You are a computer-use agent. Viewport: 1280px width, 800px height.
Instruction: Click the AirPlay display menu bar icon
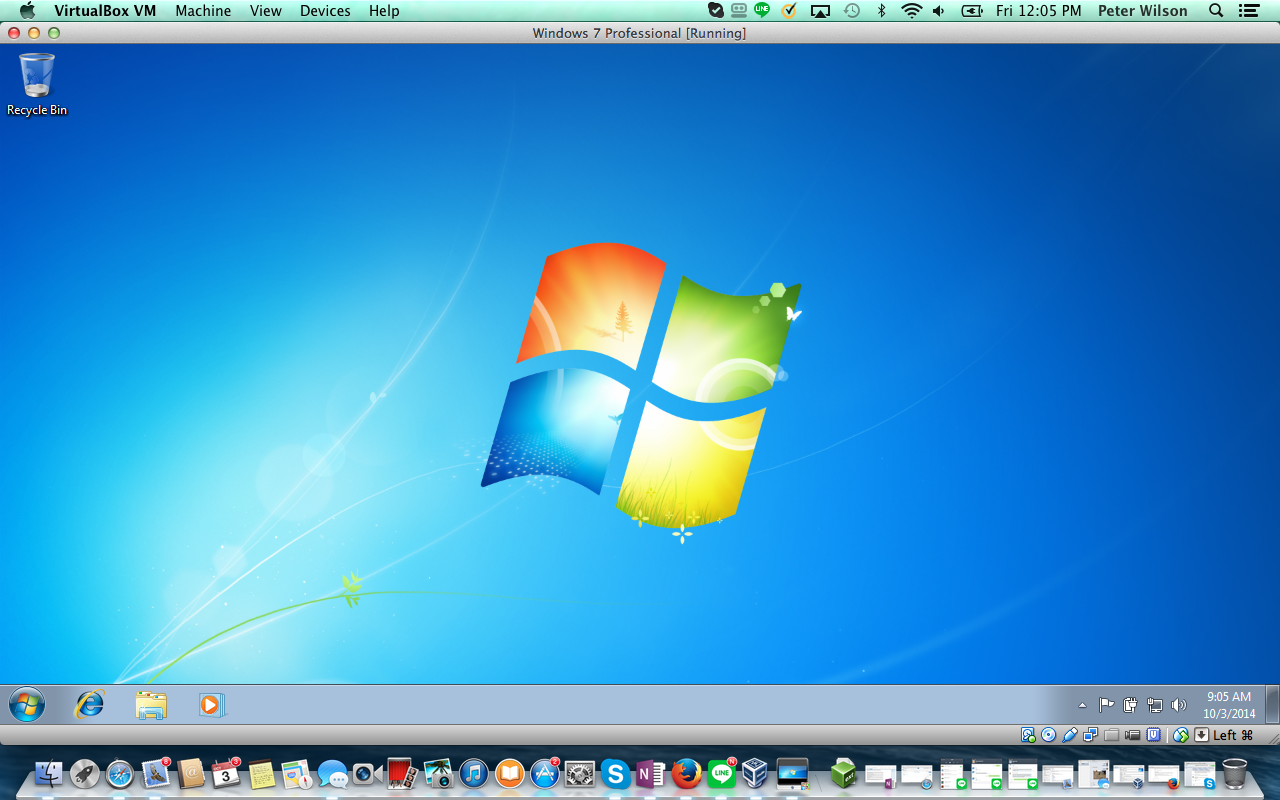pos(820,11)
